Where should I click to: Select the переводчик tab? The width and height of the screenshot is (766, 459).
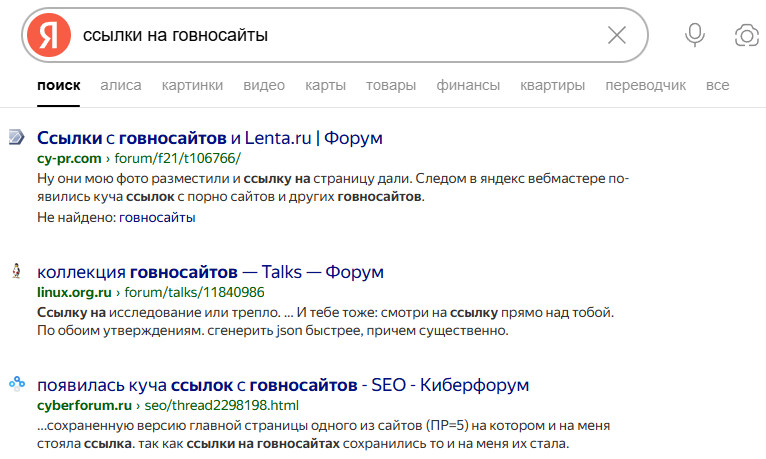pos(645,86)
